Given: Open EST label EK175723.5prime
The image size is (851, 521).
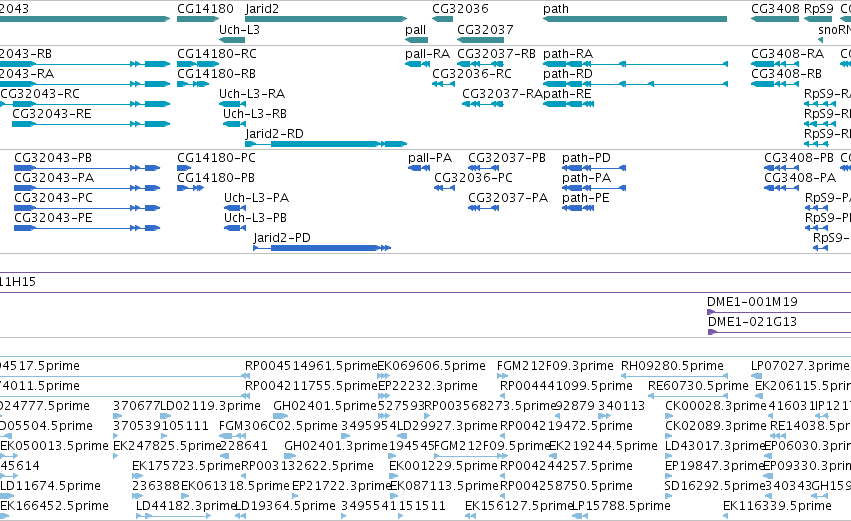Looking at the screenshot, I should [186, 467].
